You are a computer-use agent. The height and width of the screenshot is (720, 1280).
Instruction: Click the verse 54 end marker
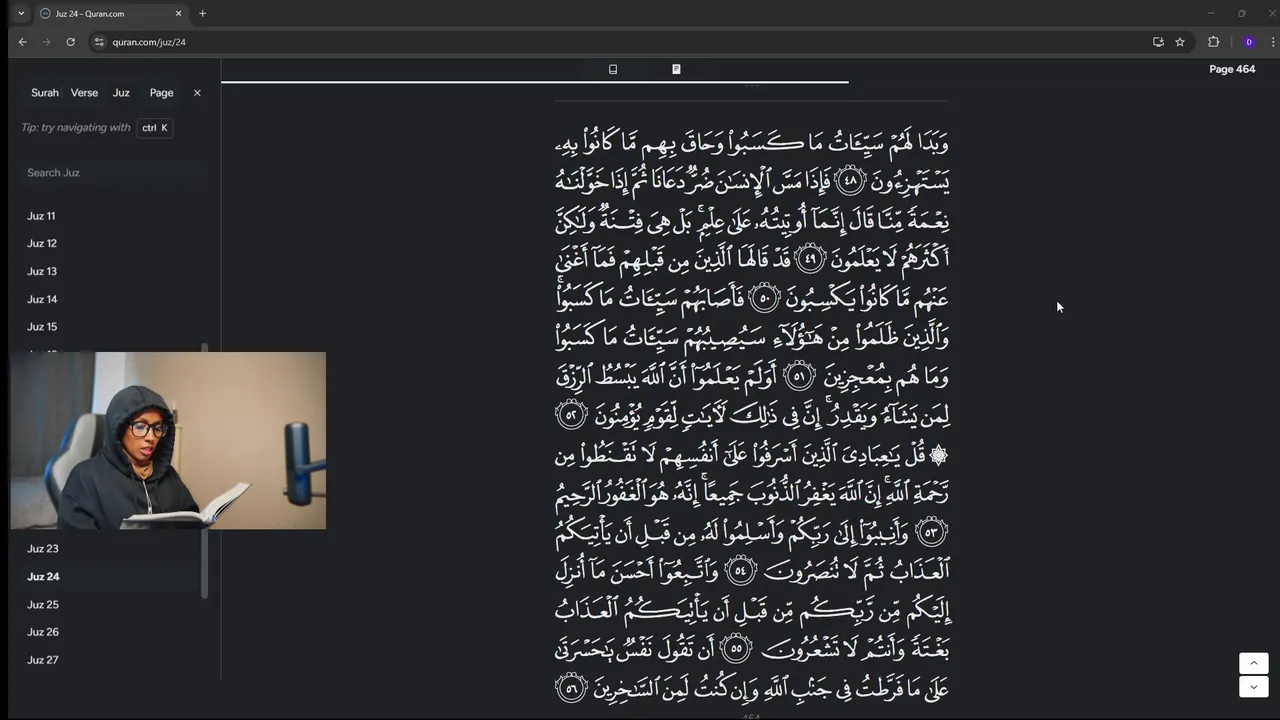tap(741, 571)
